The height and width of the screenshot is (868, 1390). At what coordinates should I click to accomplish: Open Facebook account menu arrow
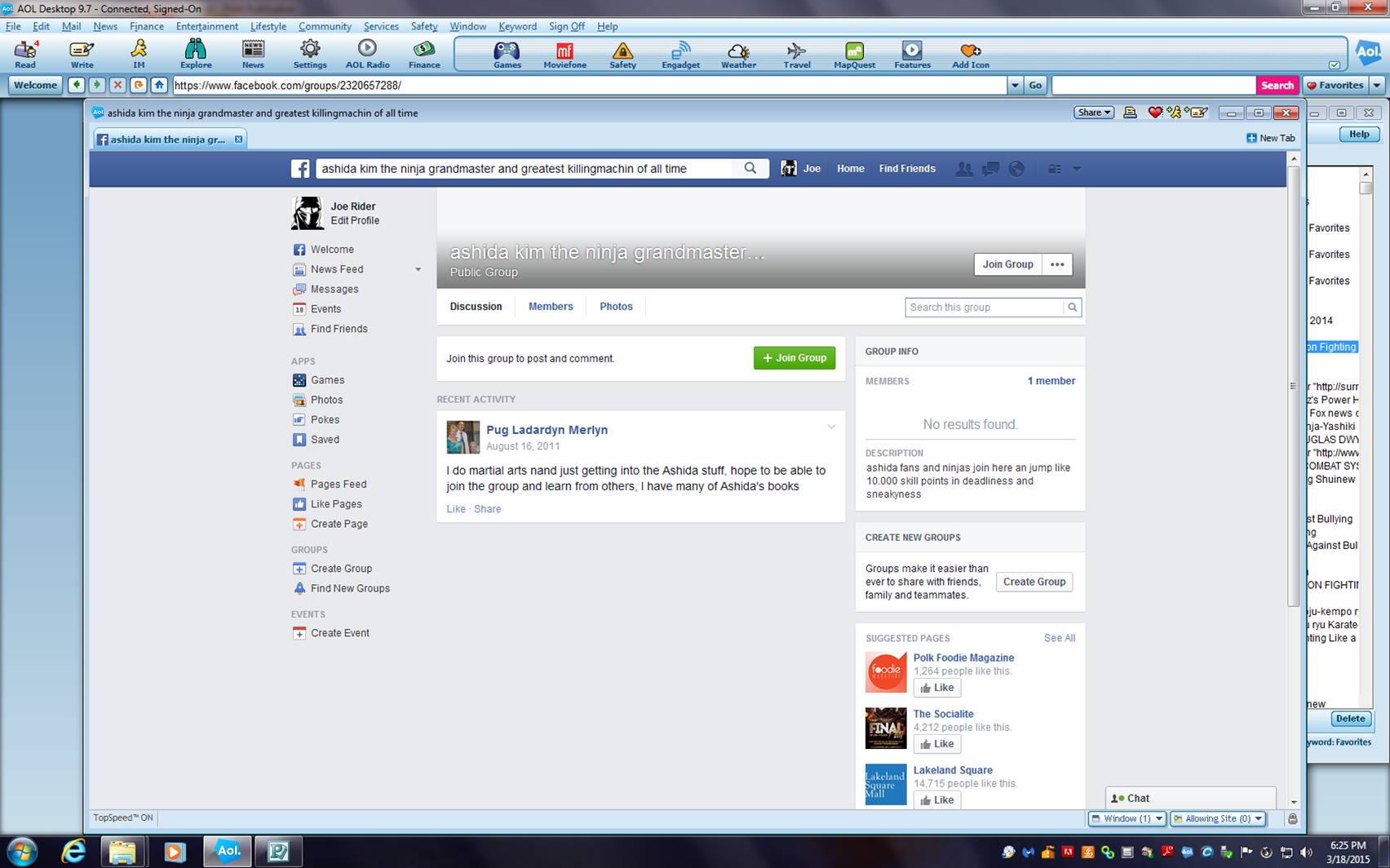point(1076,169)
